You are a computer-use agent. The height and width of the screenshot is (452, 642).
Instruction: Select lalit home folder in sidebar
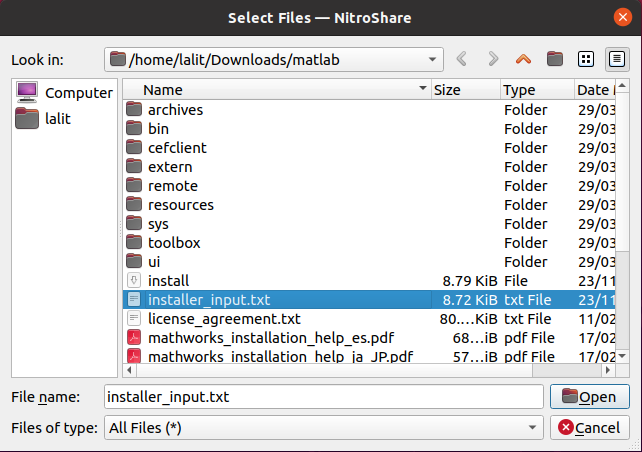click(43, 119)
